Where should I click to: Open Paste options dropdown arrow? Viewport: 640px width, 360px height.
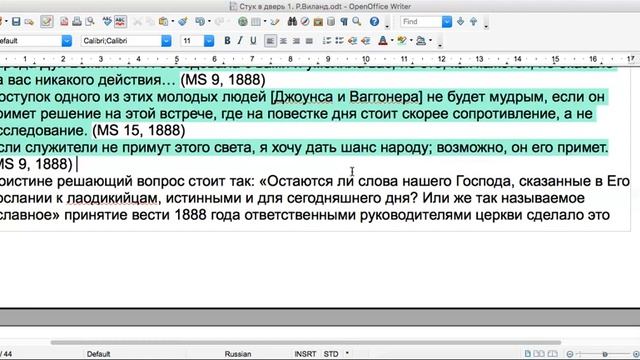173,22
